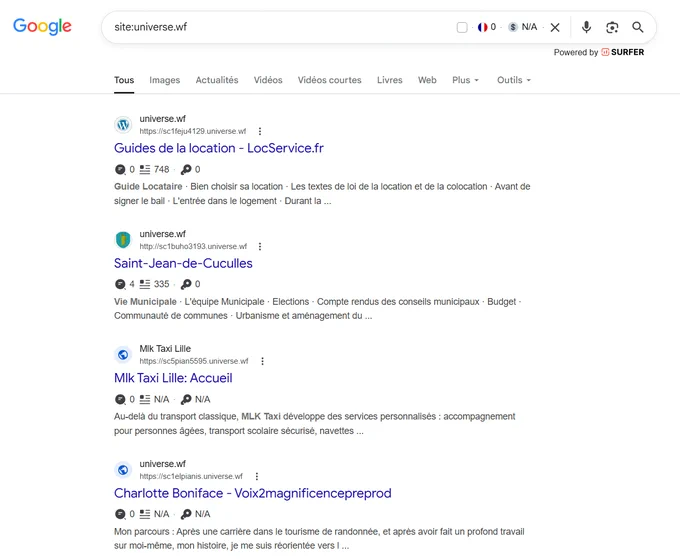Expand the Outils dropdown
This screenshot has width=680, height=559.
[514, 80]
